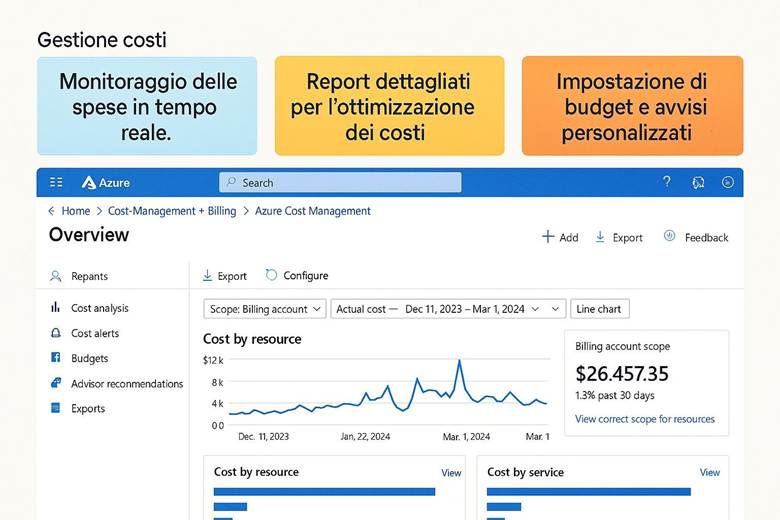The height and width of the screenshot is (520, 780).
Task: Click the Impostazione di budget card
Action: (632, 106)
